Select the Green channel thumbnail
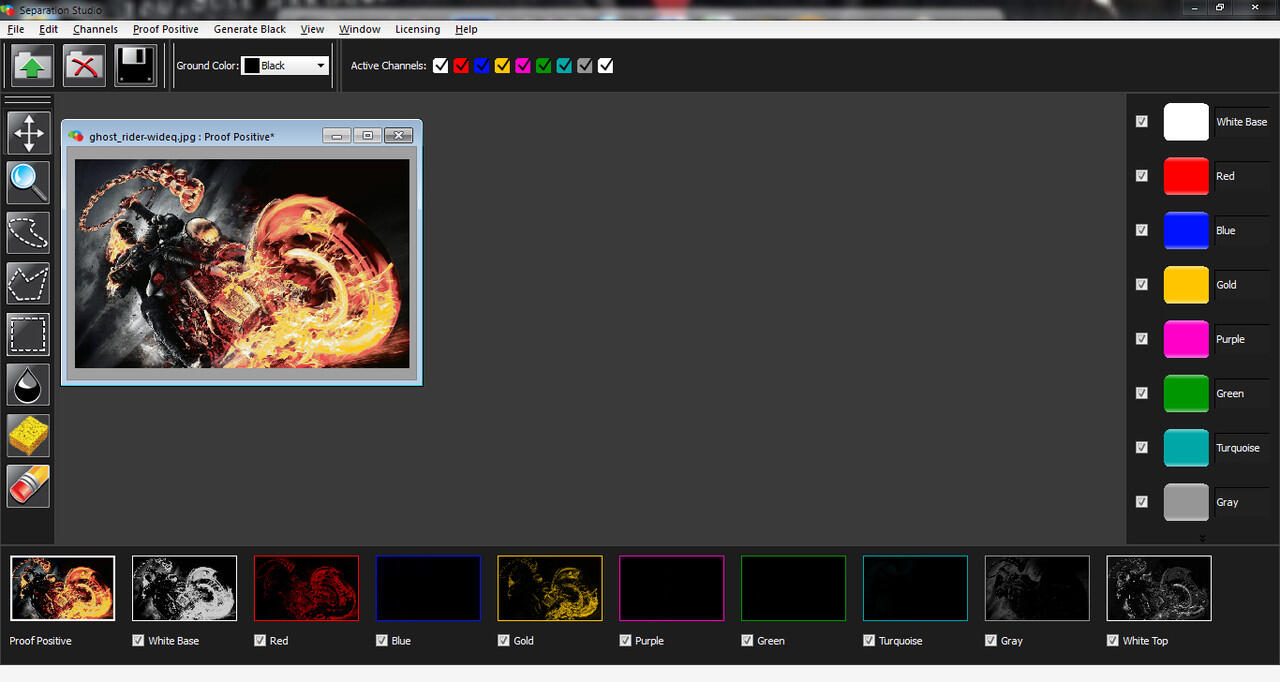The width and height of the screenshot is (1280, 682). tap(793, 588)
